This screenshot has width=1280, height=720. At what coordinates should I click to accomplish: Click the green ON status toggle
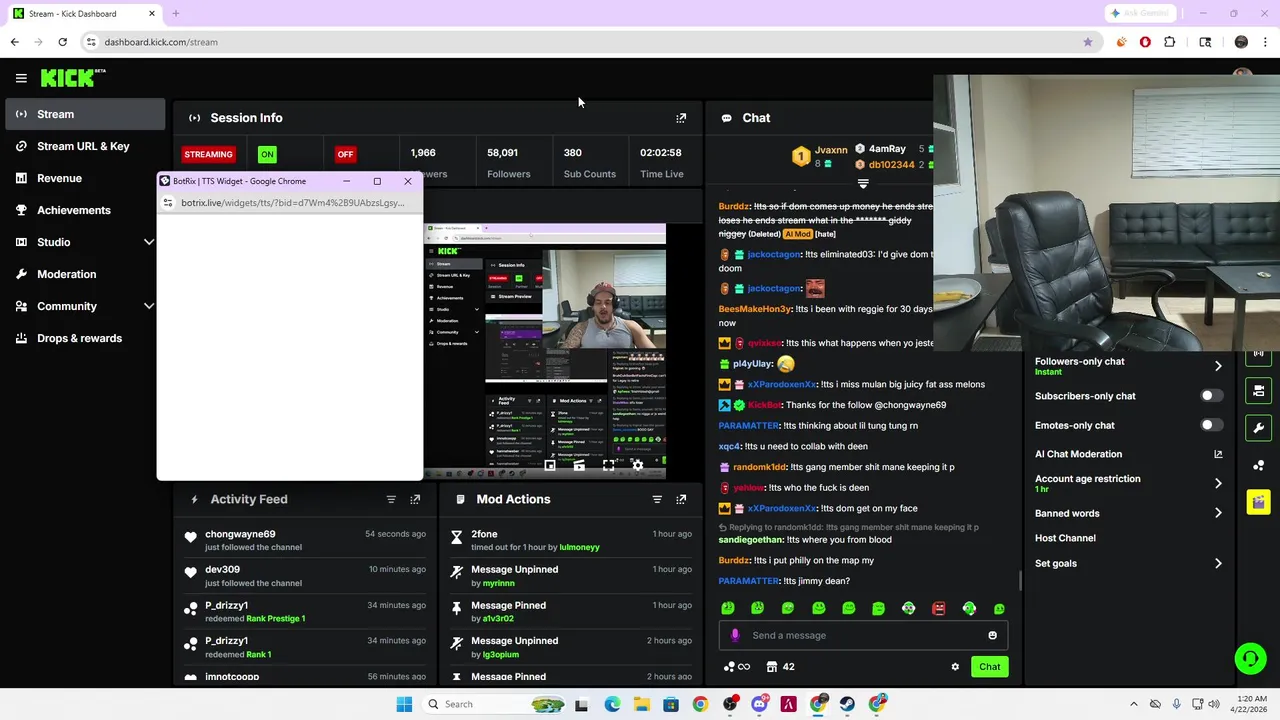click(x=267, y=154)
